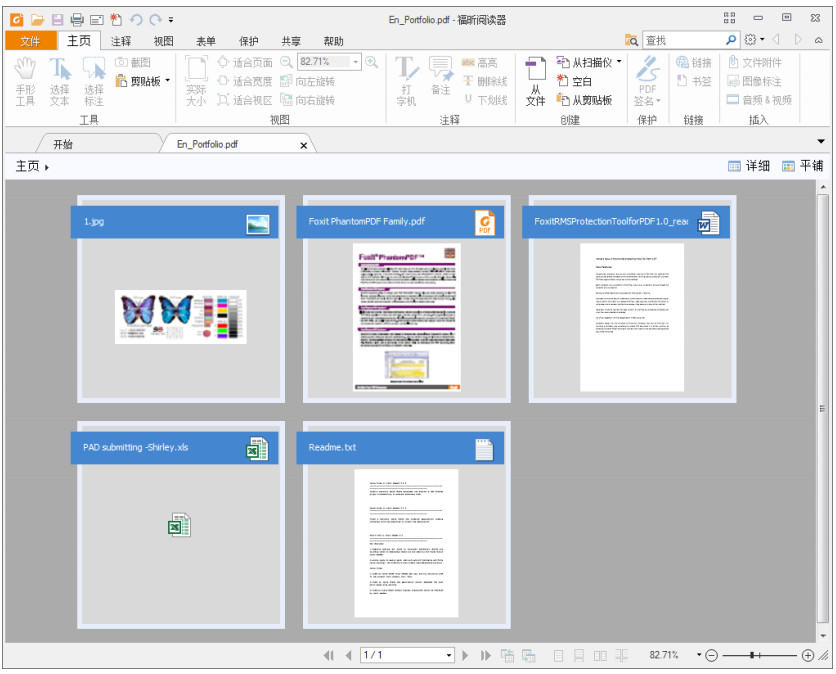Click the search magnifier icon beside the find box
The height and width of the screenshot is (674, 836).
(x=731, y=40)
